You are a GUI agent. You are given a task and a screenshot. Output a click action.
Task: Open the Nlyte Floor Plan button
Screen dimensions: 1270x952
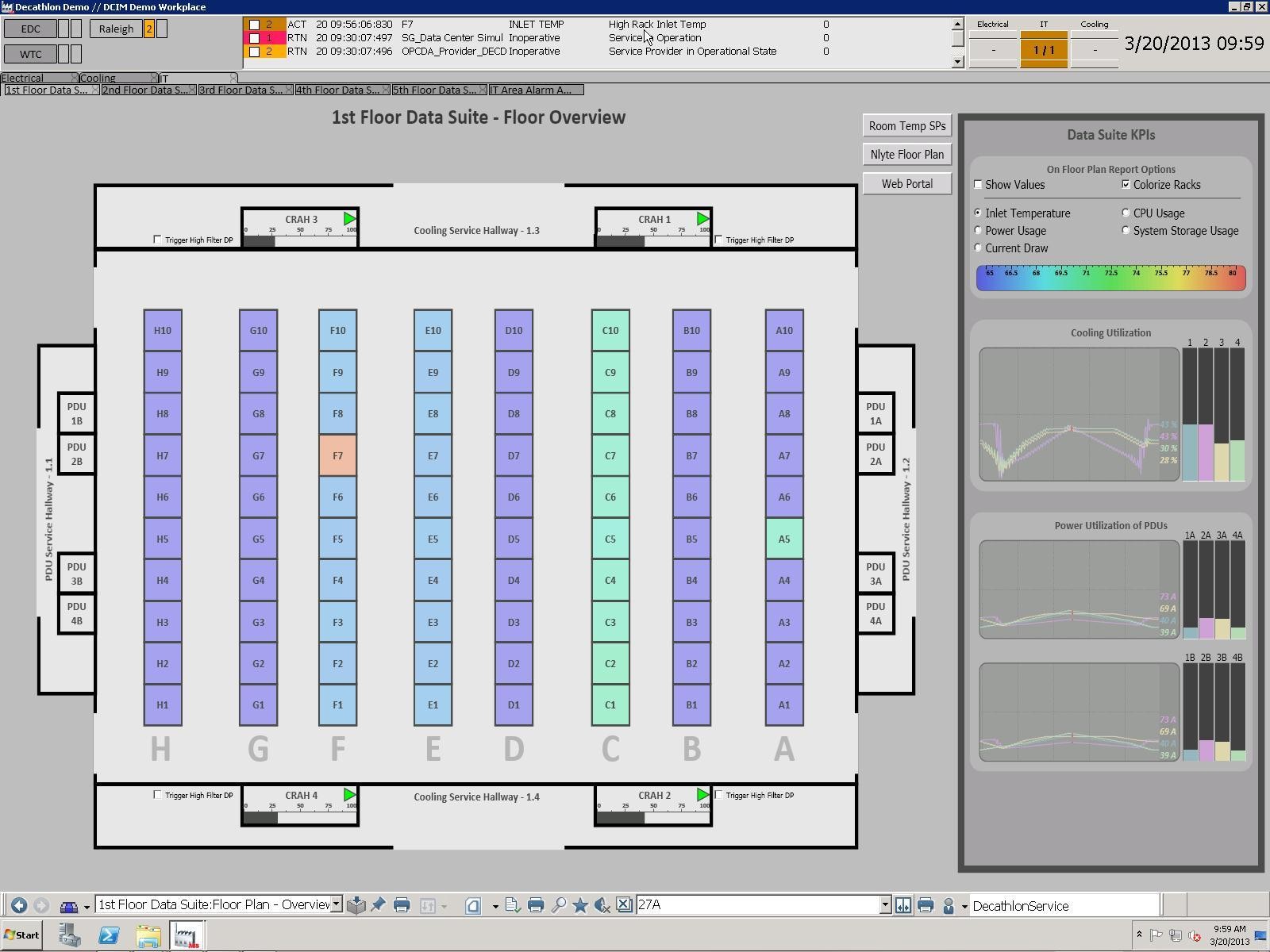[x=906, y=155]
